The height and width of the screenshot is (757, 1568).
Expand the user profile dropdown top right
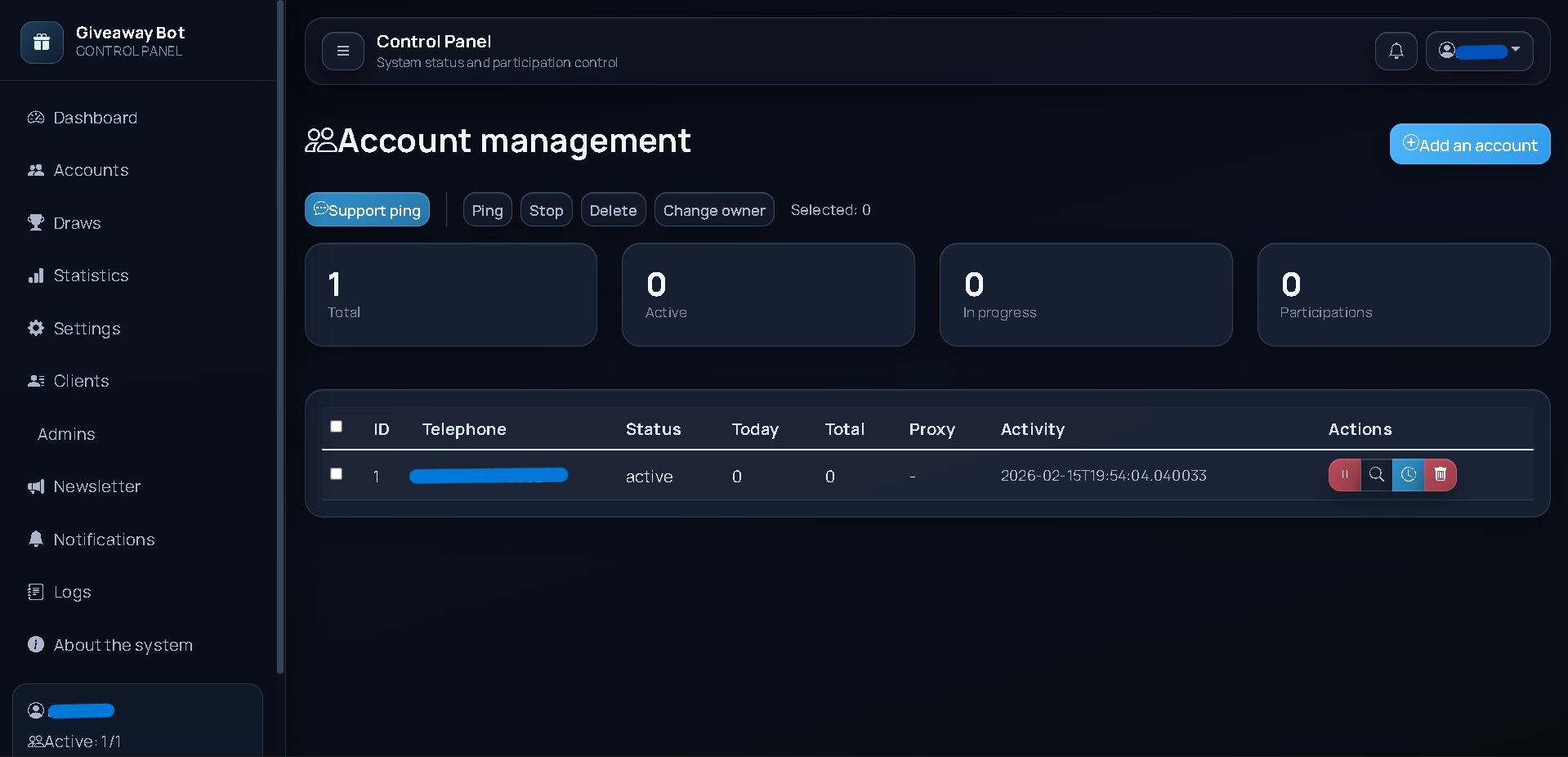coord(1479,51)
